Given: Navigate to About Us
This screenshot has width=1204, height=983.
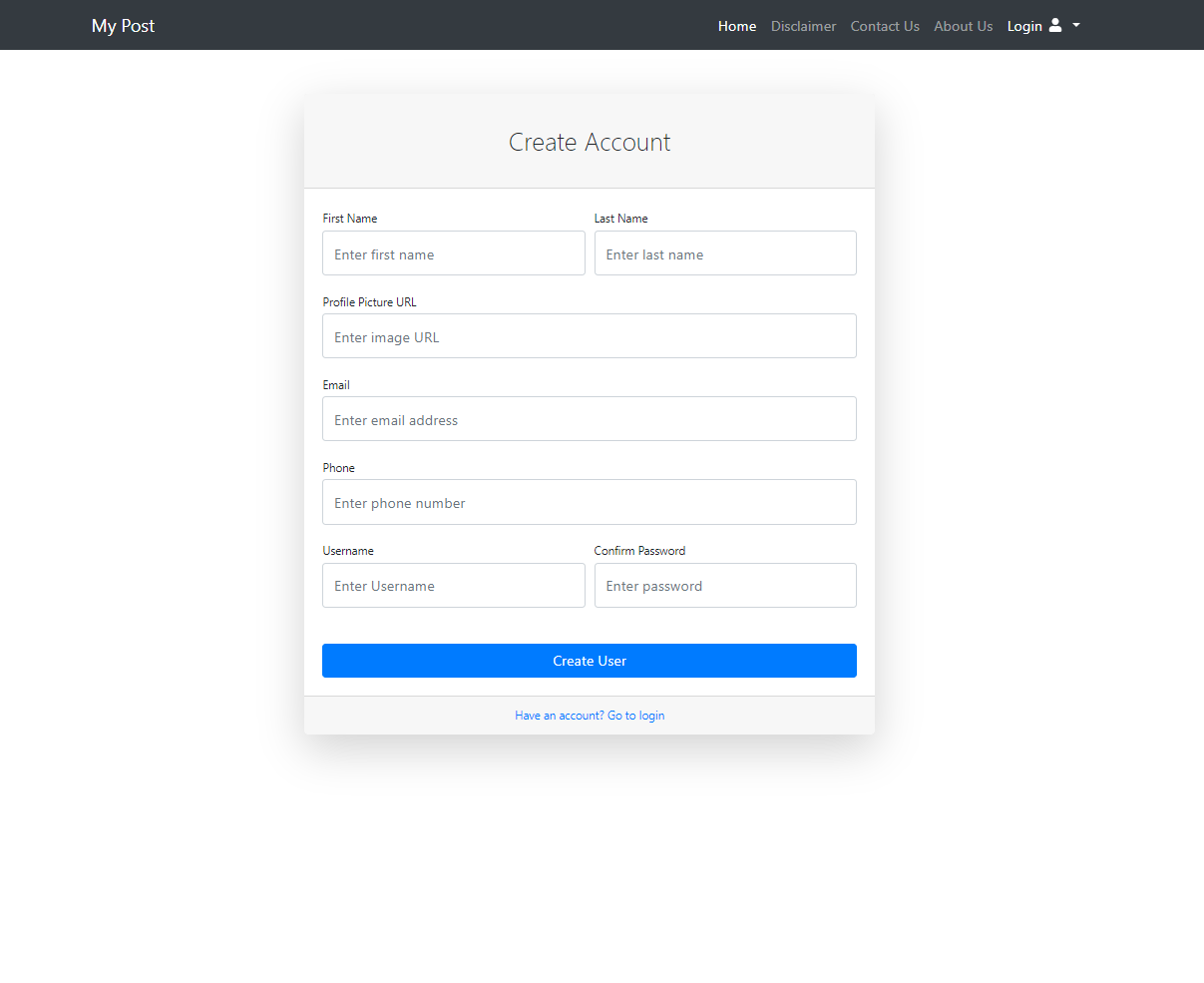Looking at the screenshot, I should pos(963,26).
